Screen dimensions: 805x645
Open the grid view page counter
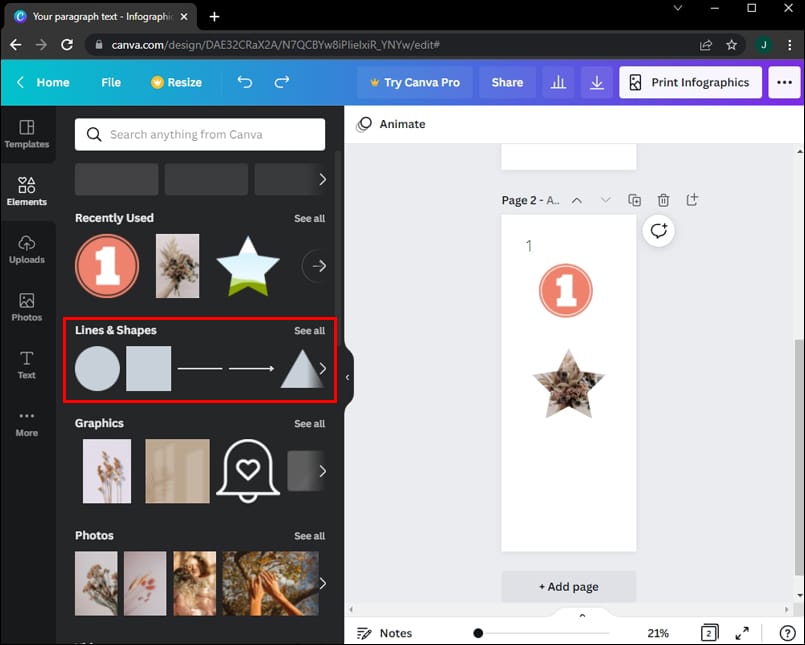709,633
